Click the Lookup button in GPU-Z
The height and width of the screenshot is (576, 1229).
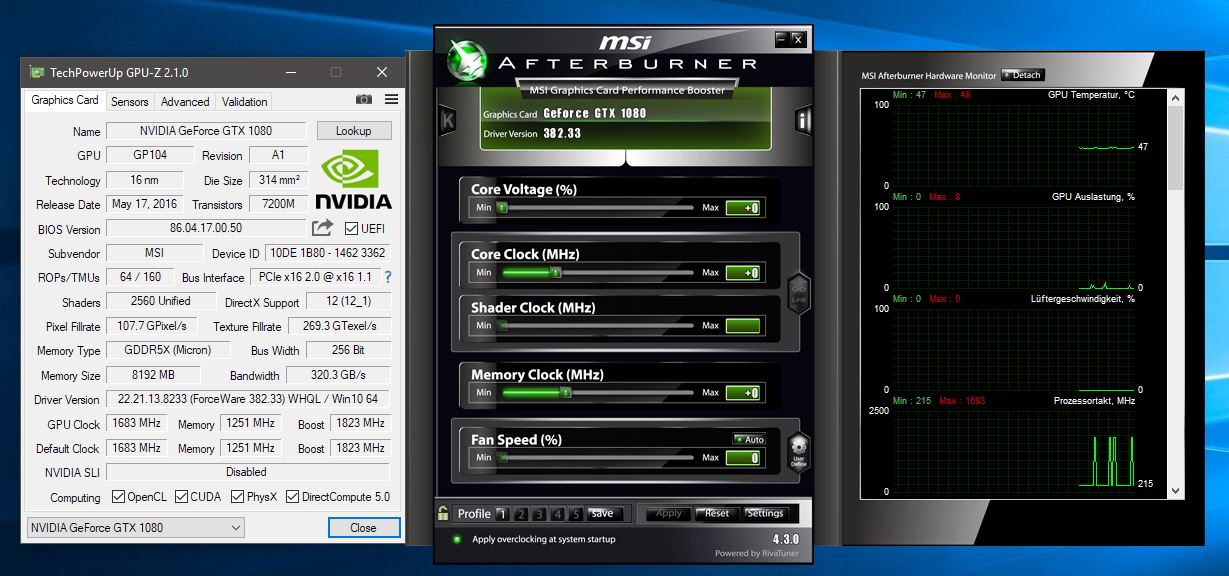pyautogui.click(x=354, y=131)
